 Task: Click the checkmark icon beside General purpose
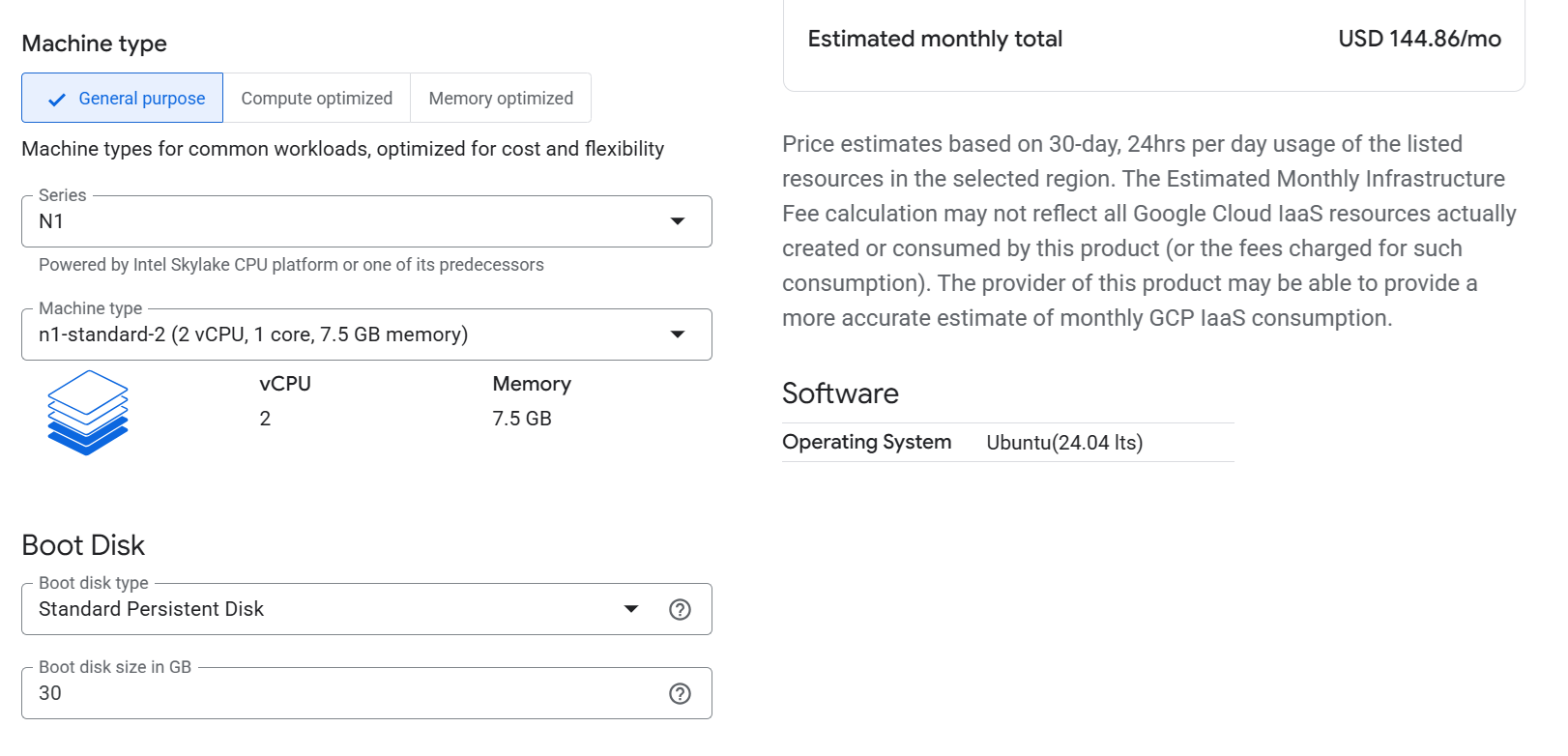tap(57, 100)
